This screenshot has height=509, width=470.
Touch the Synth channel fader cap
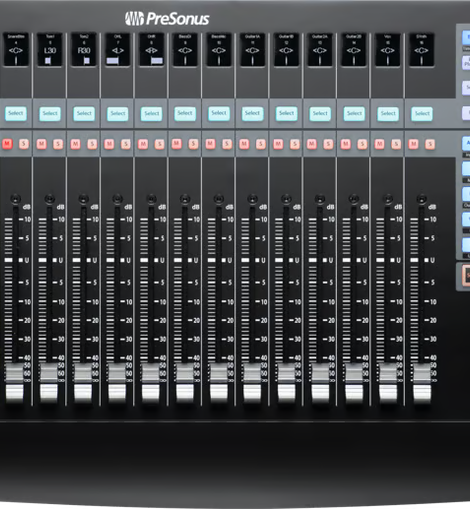pos(422,383)
